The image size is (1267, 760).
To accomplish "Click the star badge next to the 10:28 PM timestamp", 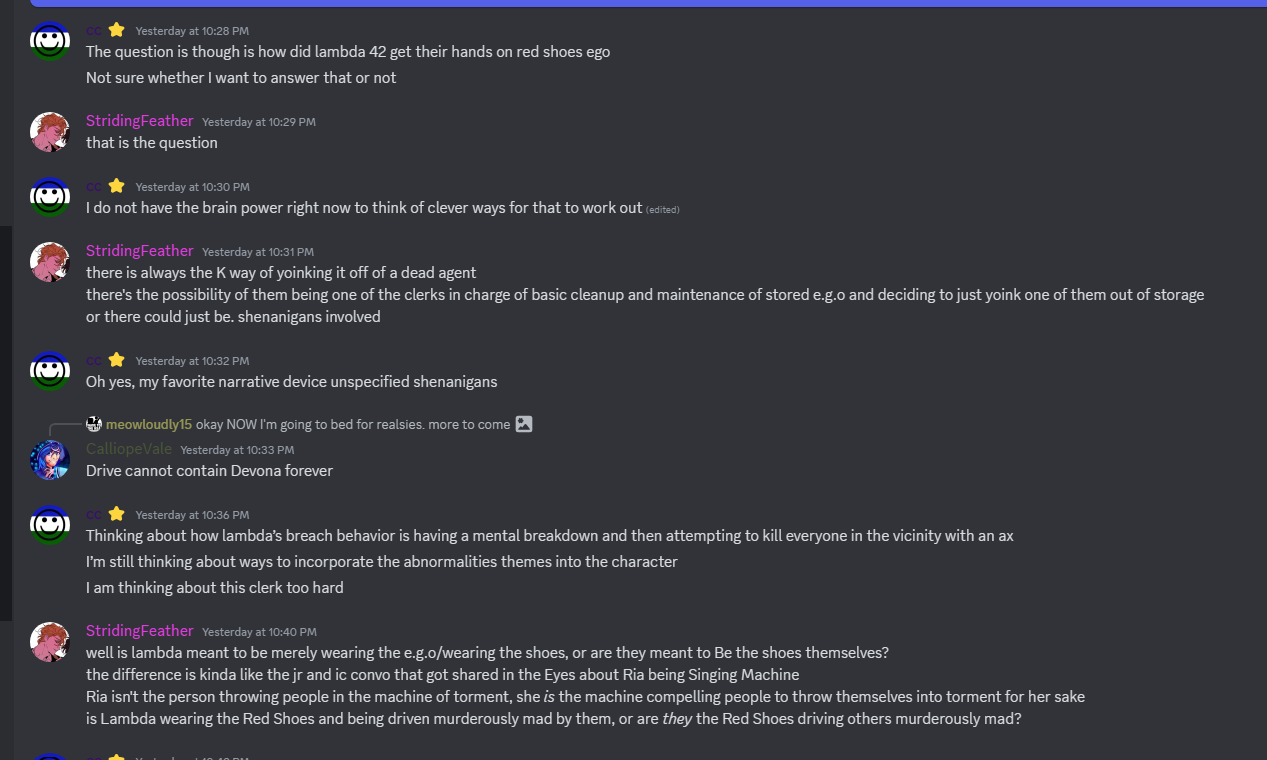I will click(x=116, y=30).
